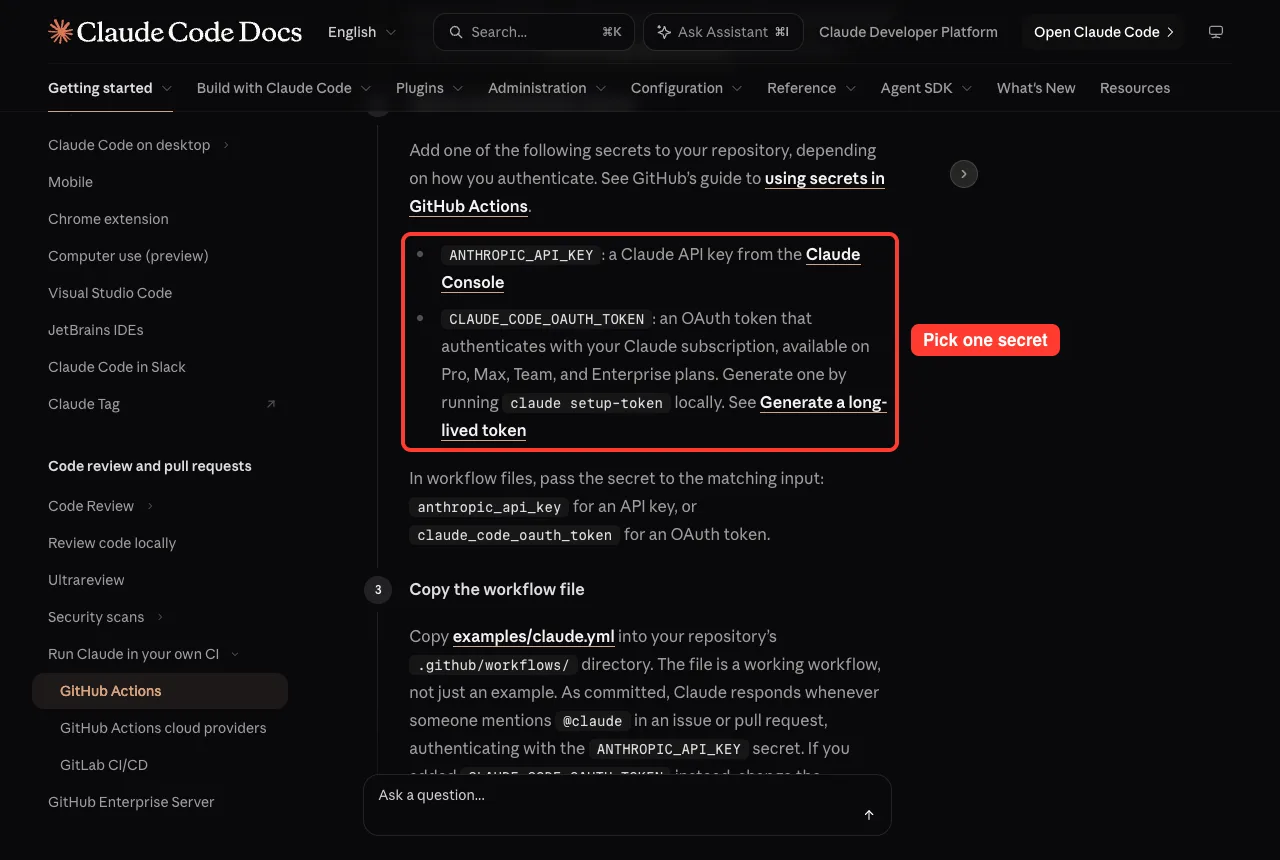Click the sparkle icon beside Ask Assistant
Viewport: 1280px width, 860px height.
(x=663, y=32)
